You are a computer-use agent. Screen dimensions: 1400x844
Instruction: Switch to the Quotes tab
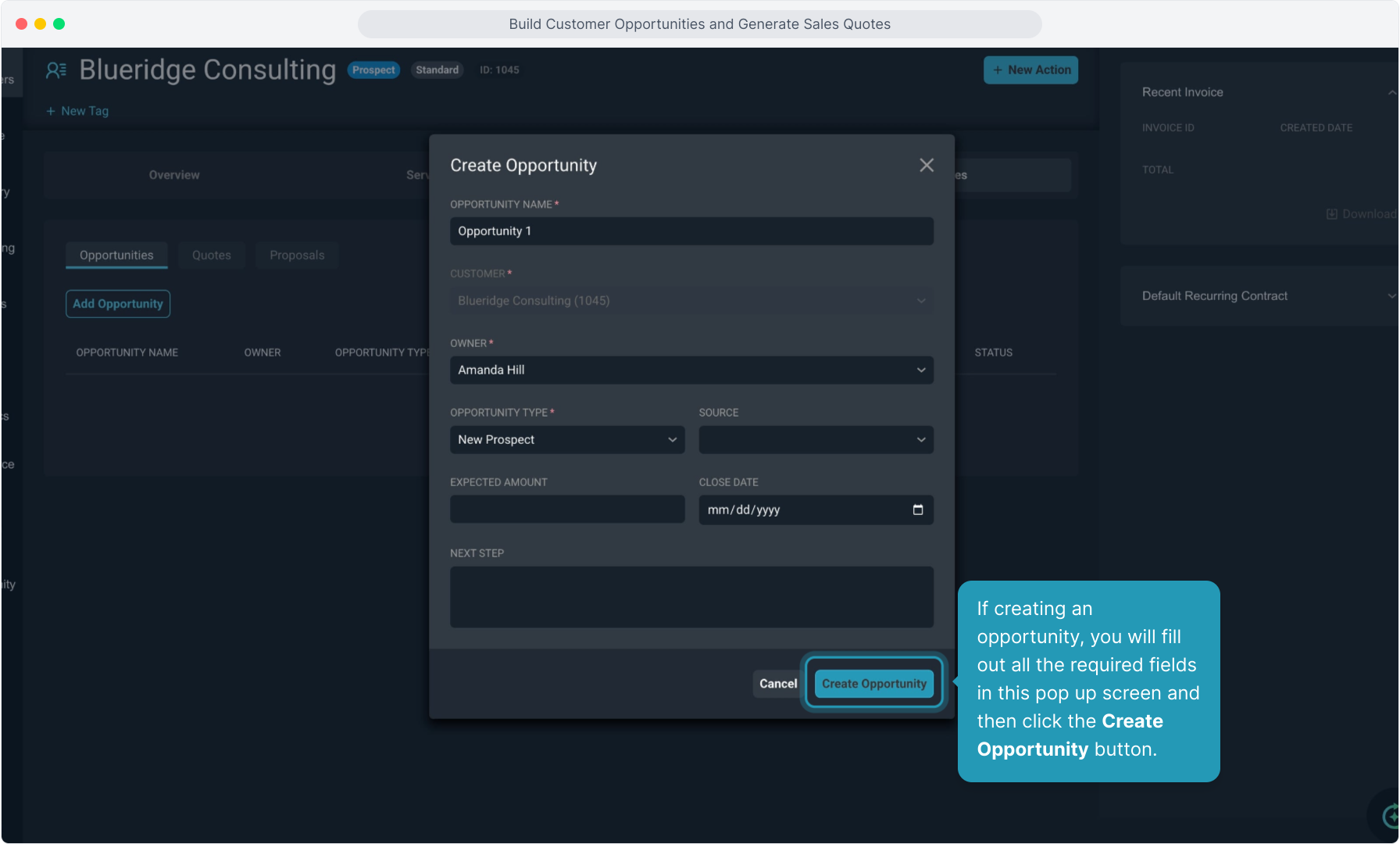point(211,256)
